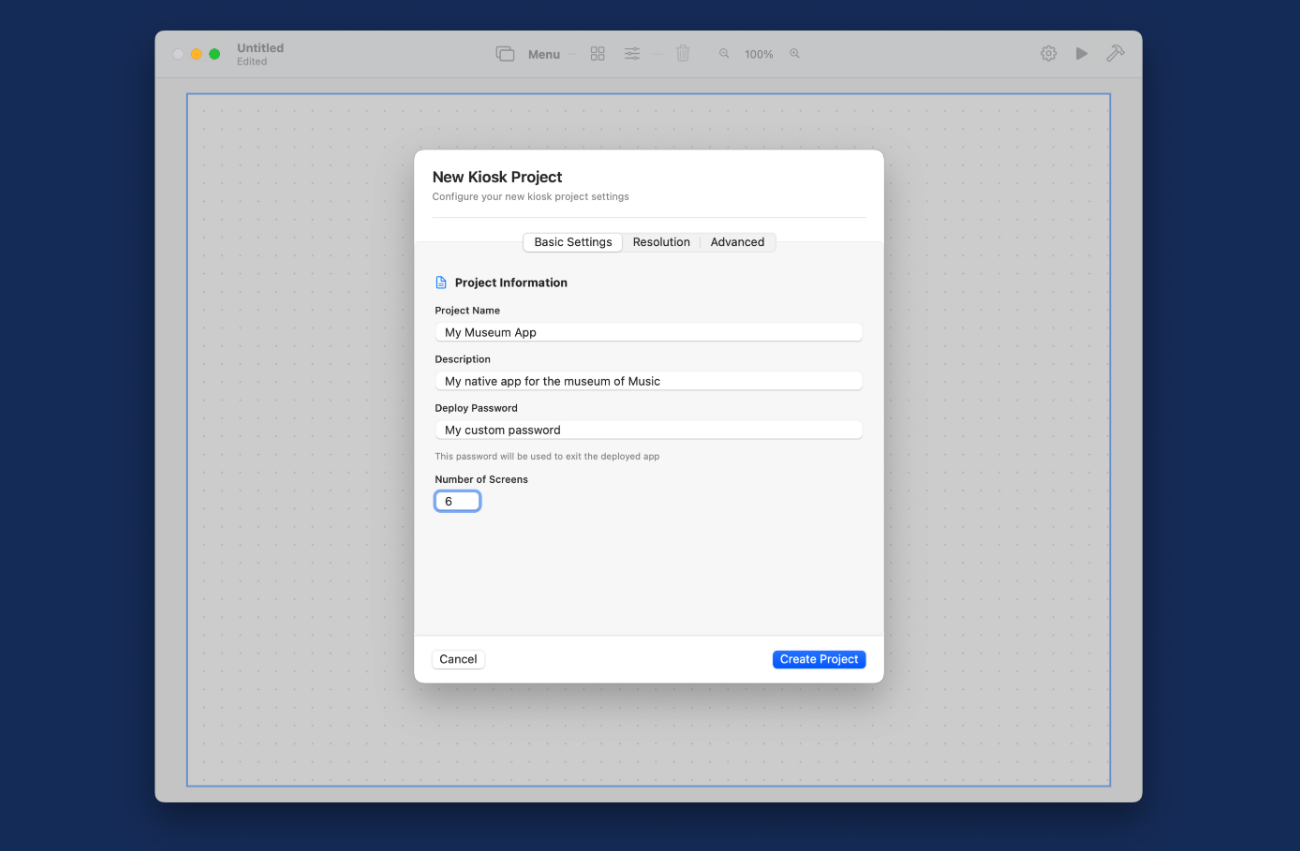Click the grid layout icon in toolbar
The image size is (1300, 851).
point(598,54)
